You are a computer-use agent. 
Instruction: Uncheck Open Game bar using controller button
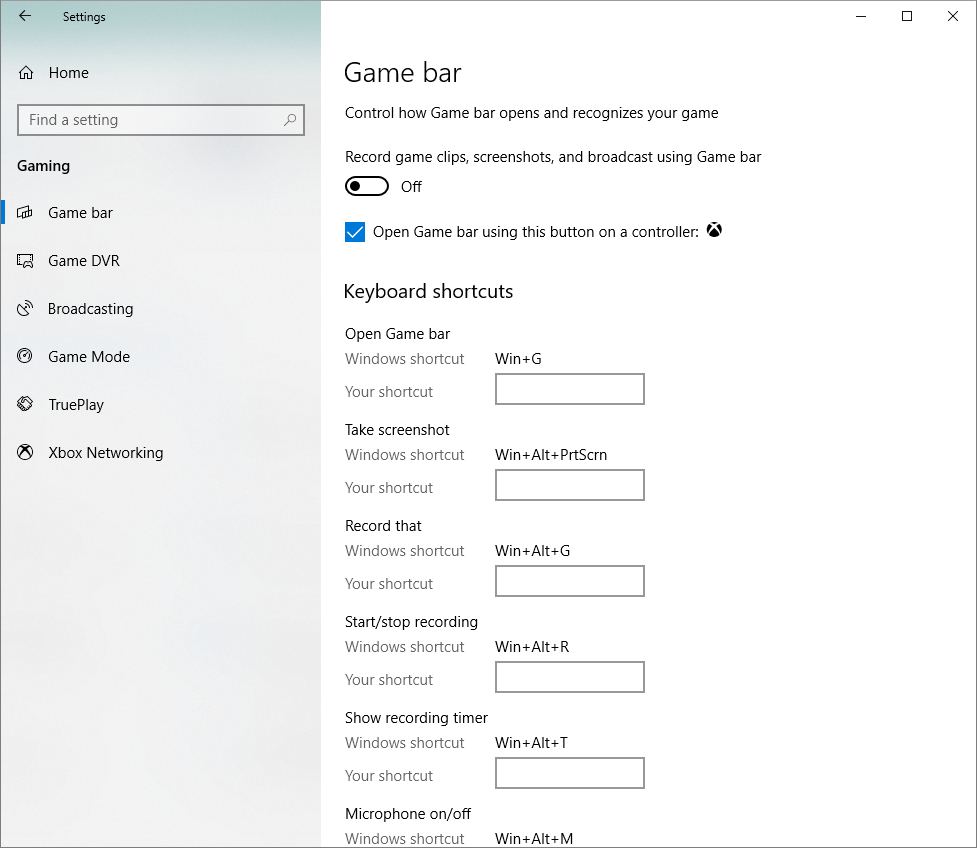point(355,232)
